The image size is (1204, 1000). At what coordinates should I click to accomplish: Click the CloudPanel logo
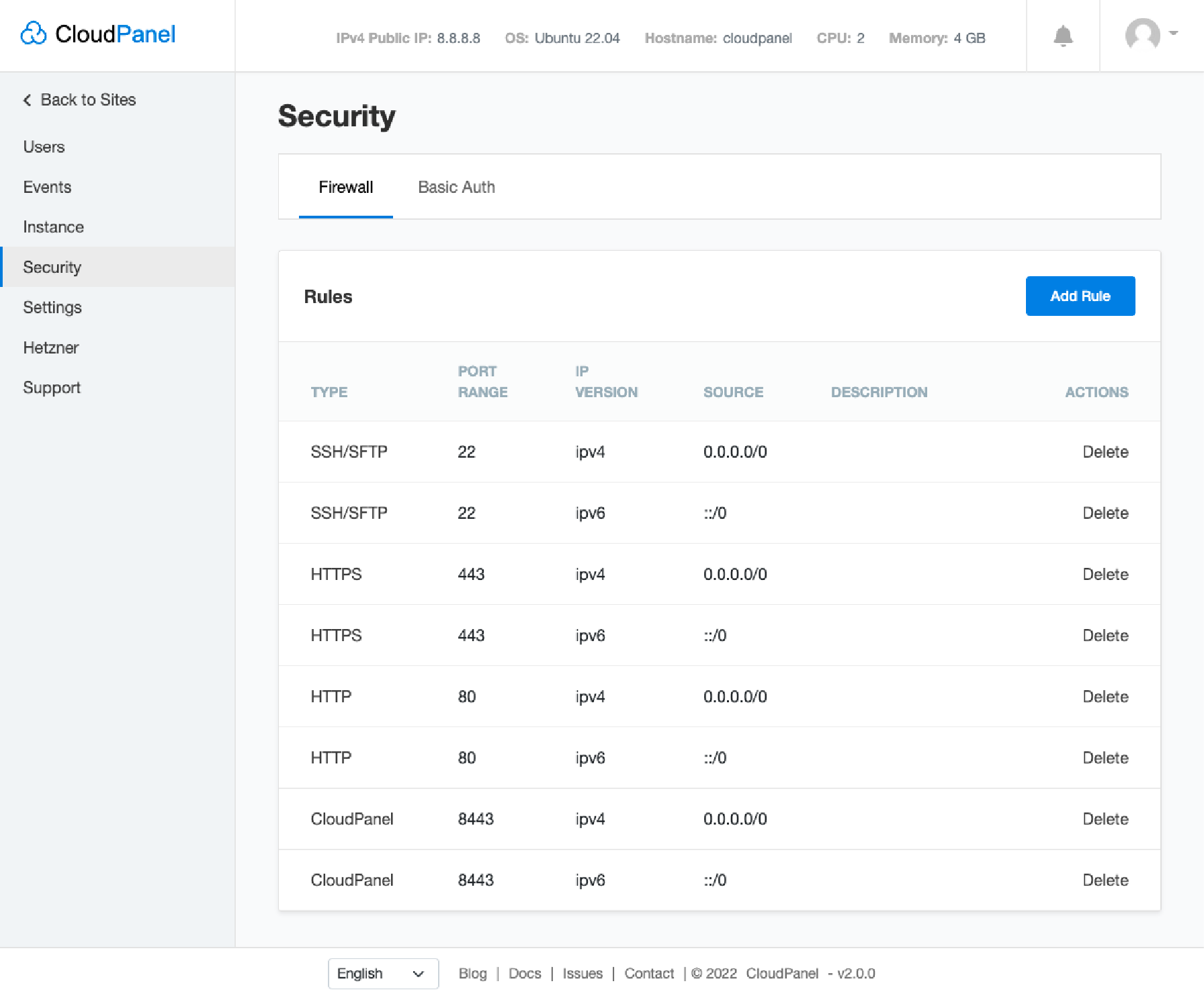[98, 34]
